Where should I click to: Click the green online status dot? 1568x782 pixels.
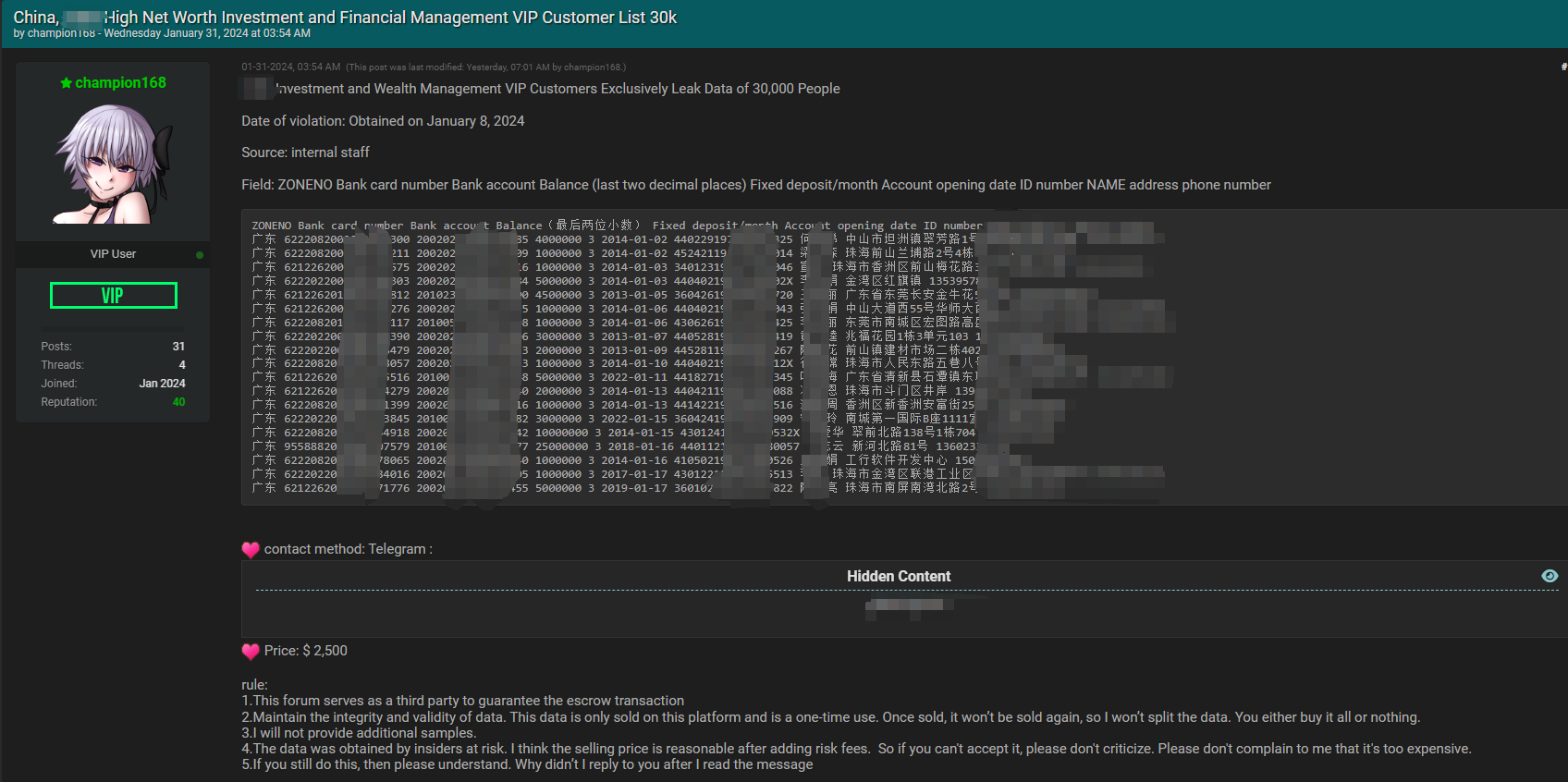tap(200, 254)
